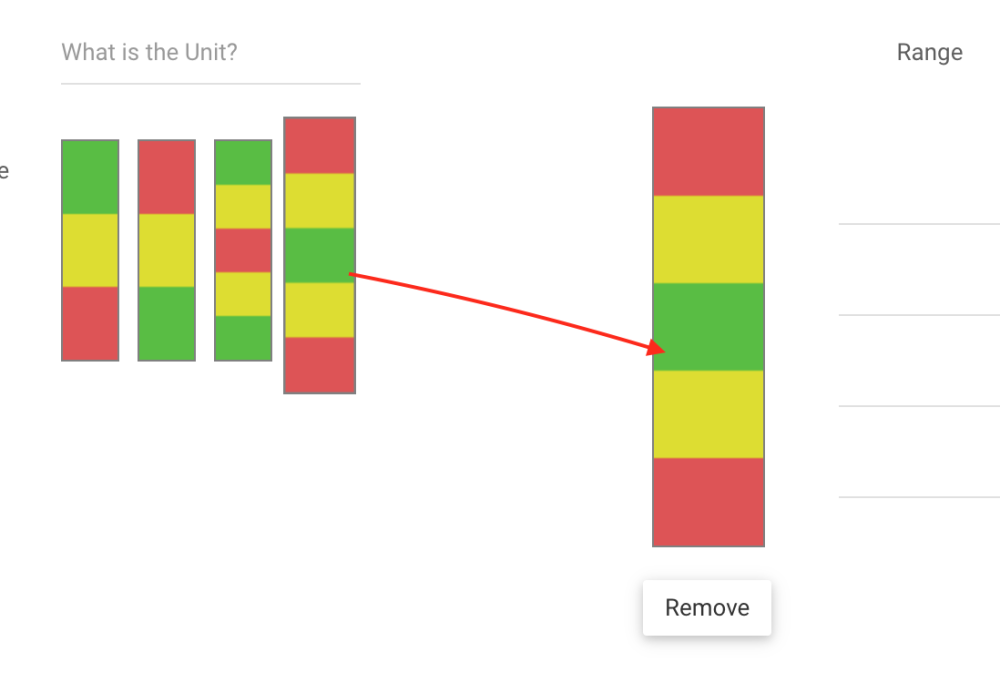The height and width of the screenshot is (683, 1000).
Task: Choose the small five-band thumbnail with red ends
Action: coord(320,255)
